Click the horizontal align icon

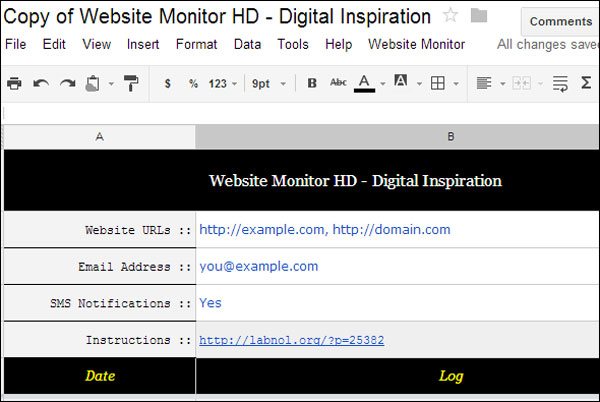[484, 83]
